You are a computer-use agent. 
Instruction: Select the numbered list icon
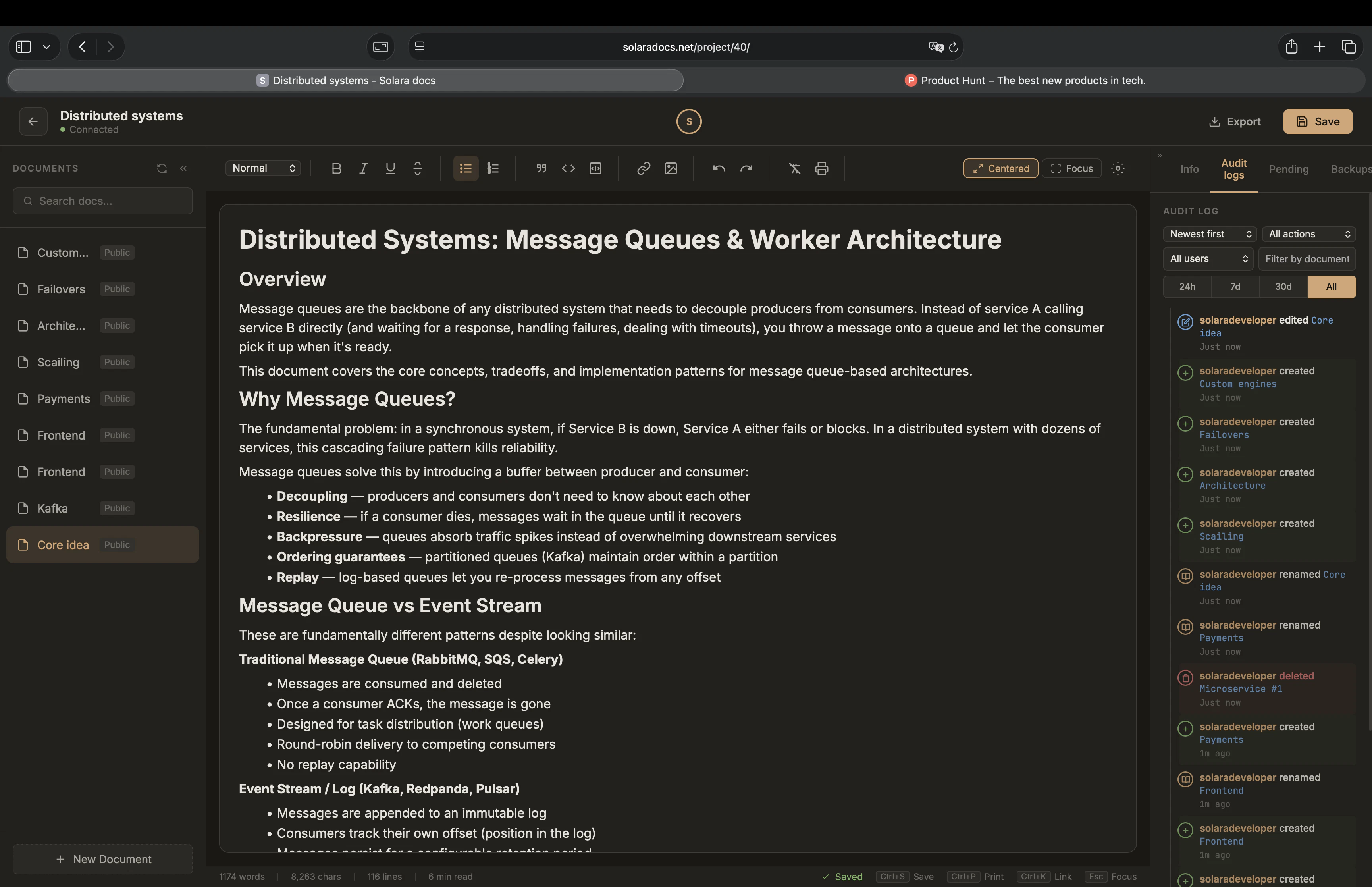(493, 168)
